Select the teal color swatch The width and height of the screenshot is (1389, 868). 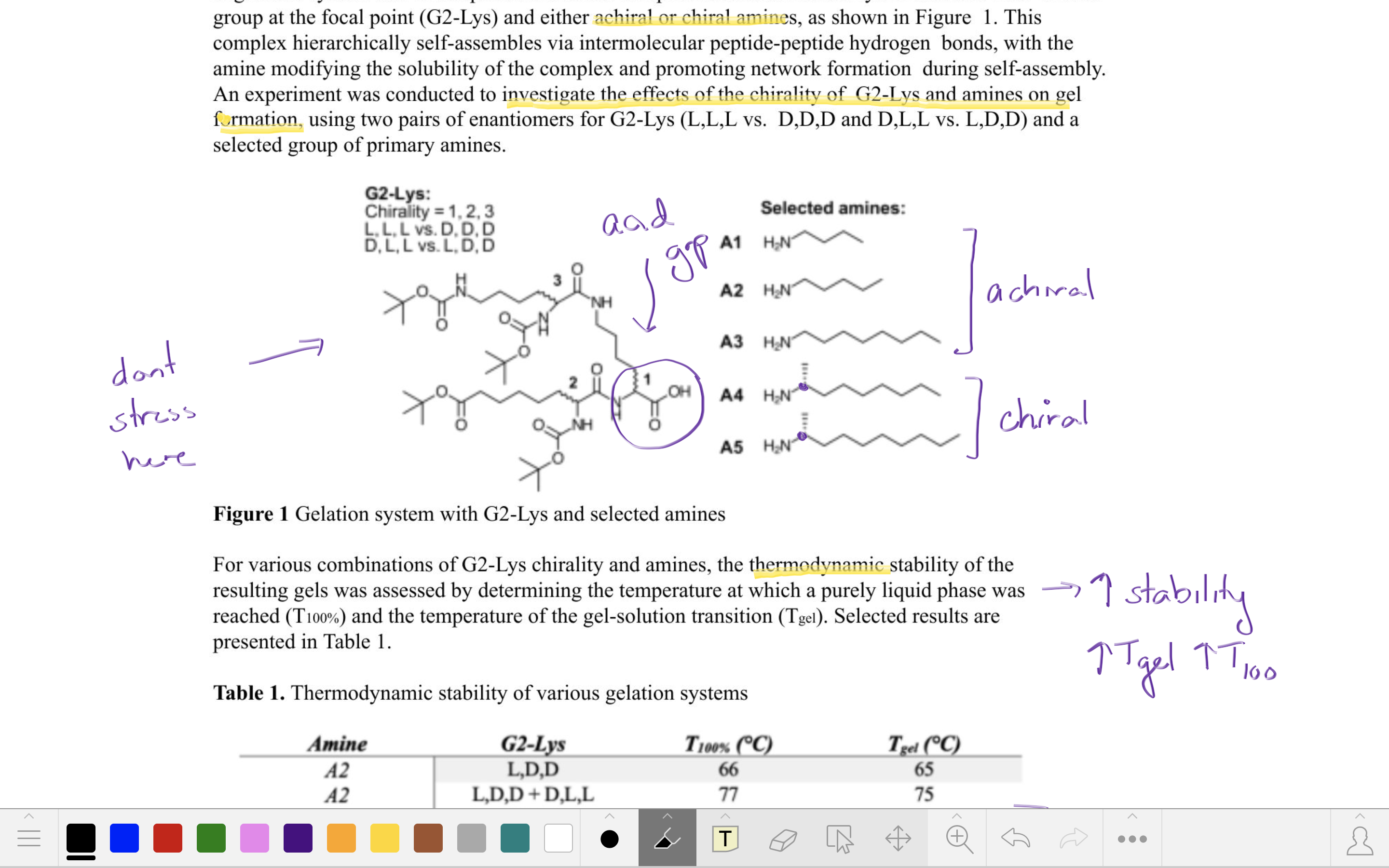coord(515,838)
